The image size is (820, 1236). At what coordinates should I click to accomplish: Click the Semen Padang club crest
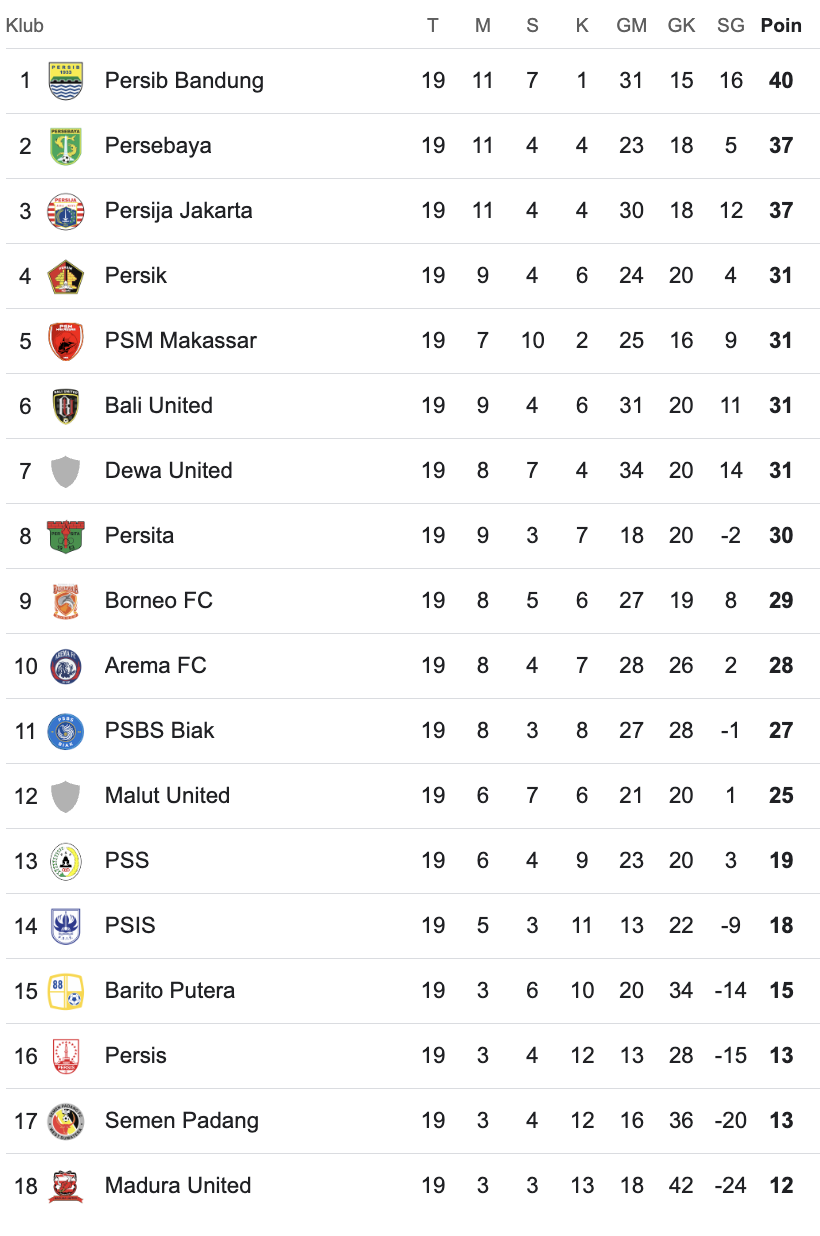pyautogui.click(x=66, y=1121)
